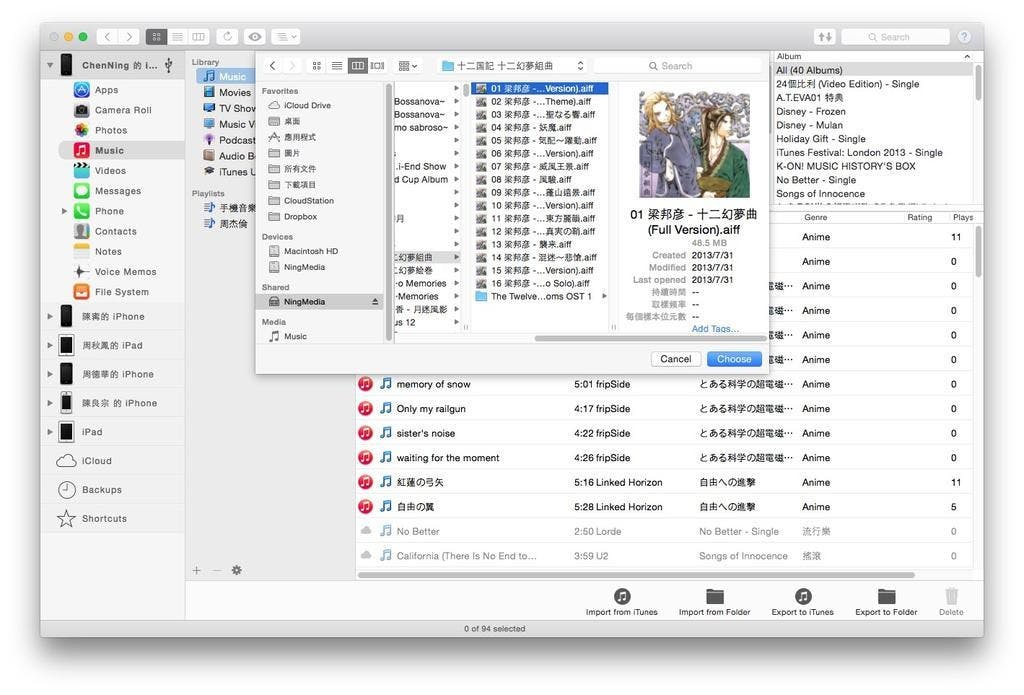The image size is (1024, 695).
Task: Expand the Phone section in the sidebar
Action: pyautogui.click(x=65, y=211)
